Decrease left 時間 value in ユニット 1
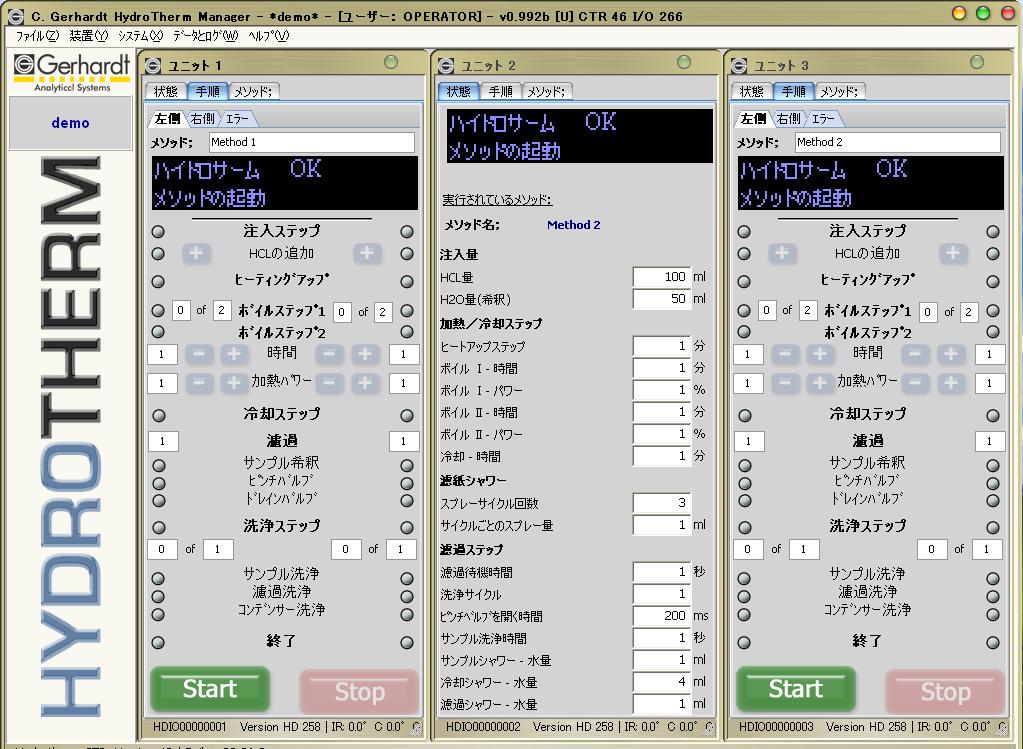 point(200,354)
